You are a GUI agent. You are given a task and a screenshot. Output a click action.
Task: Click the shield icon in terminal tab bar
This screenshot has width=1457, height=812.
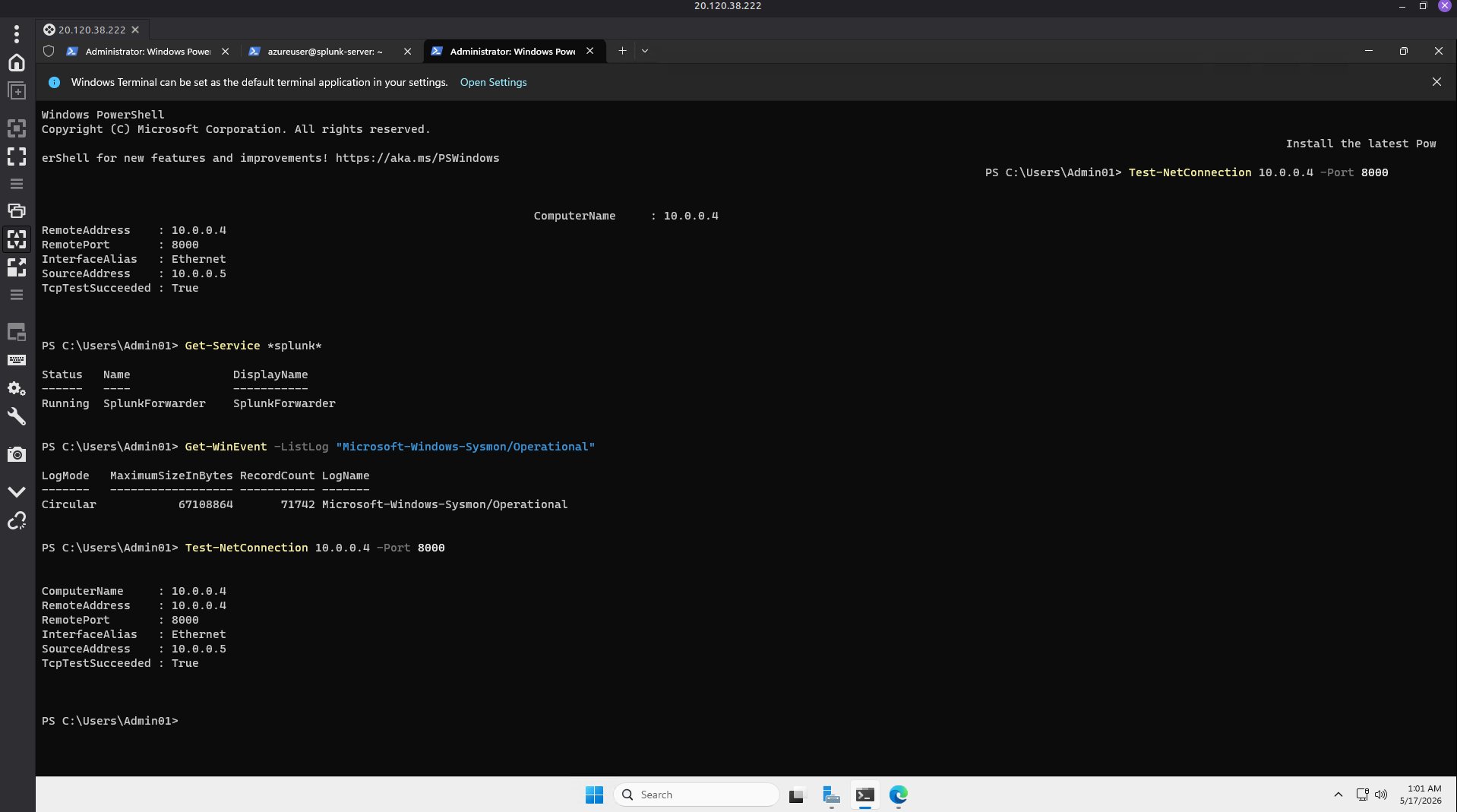pyautogui.click(x=49, y=51)
